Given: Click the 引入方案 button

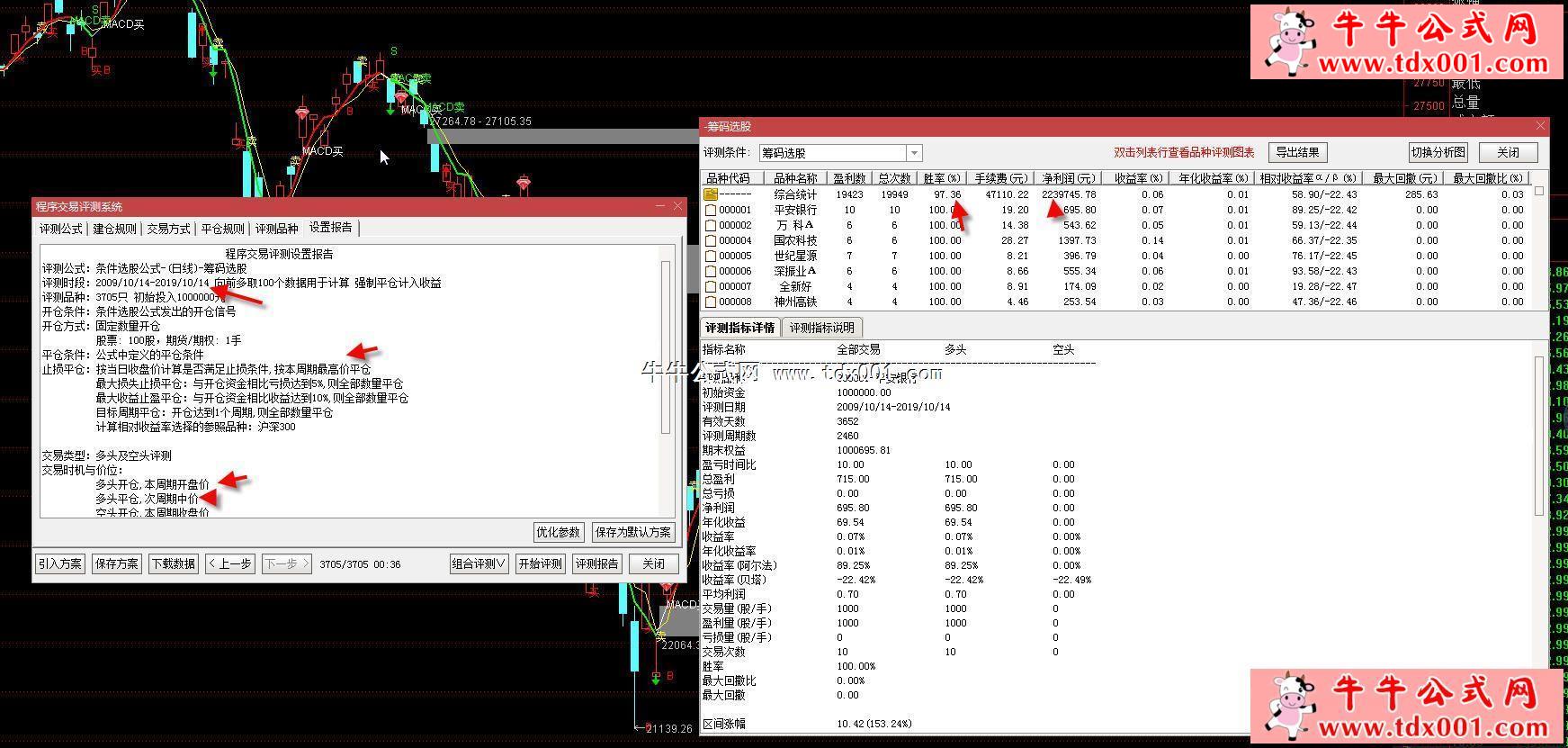Looking at the screenshot, I should [60, 563].
